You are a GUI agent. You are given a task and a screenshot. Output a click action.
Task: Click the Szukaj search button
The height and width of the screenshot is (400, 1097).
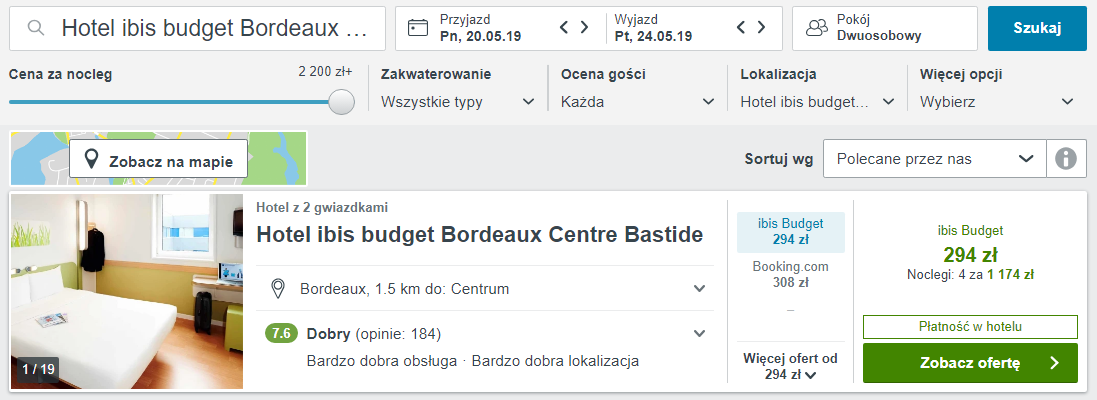coord(1037,28)
